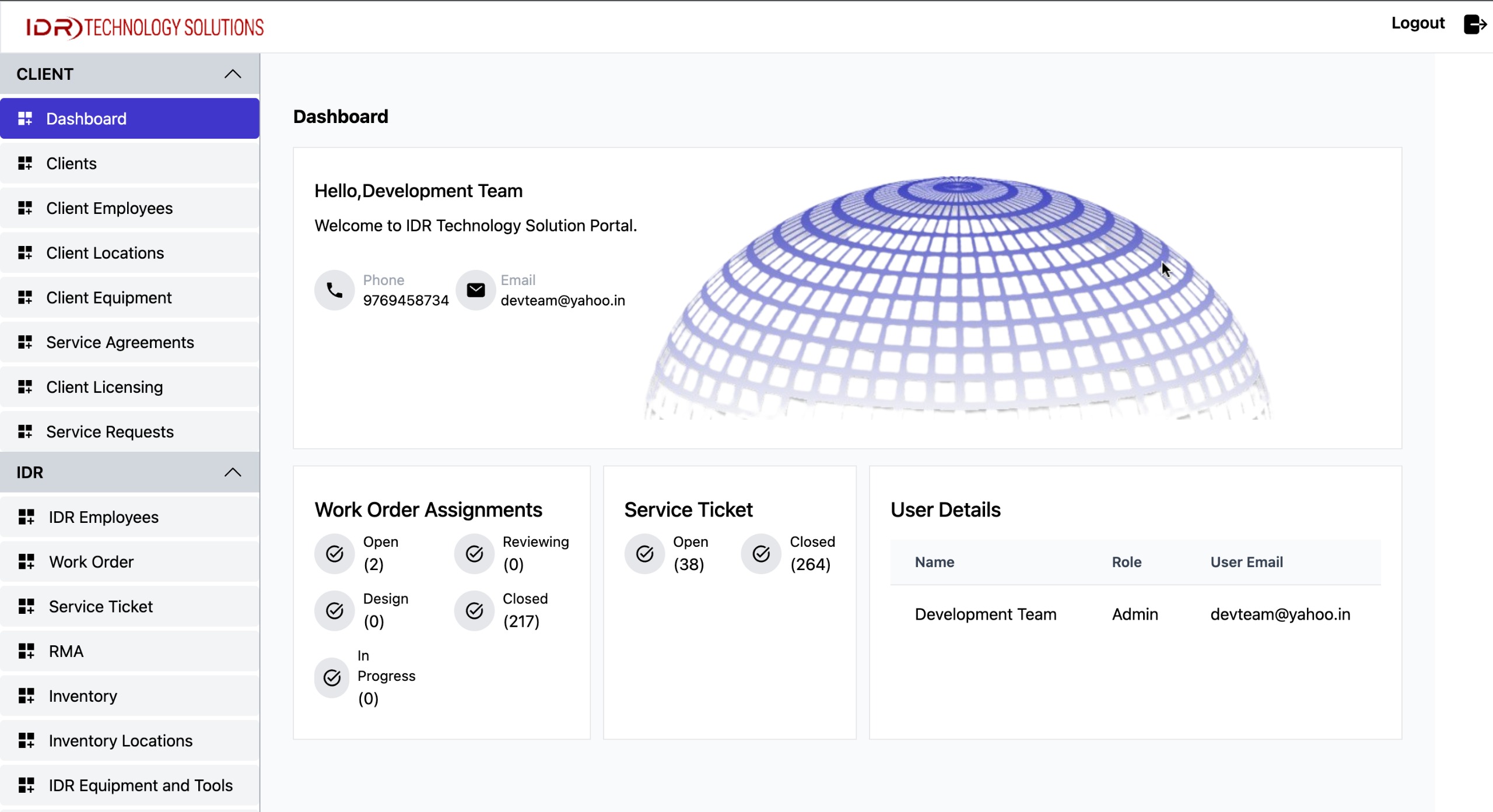Open the RMA section
This screenshot has height=812, width=1493.
coord(65,651)
